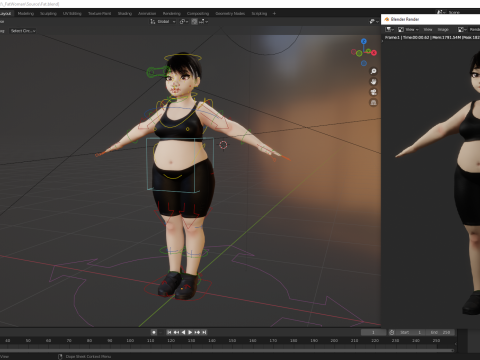480x360 pixels.
Task: Click the bright green negative Y axis gizmo
Action: (x=359, y=53)
